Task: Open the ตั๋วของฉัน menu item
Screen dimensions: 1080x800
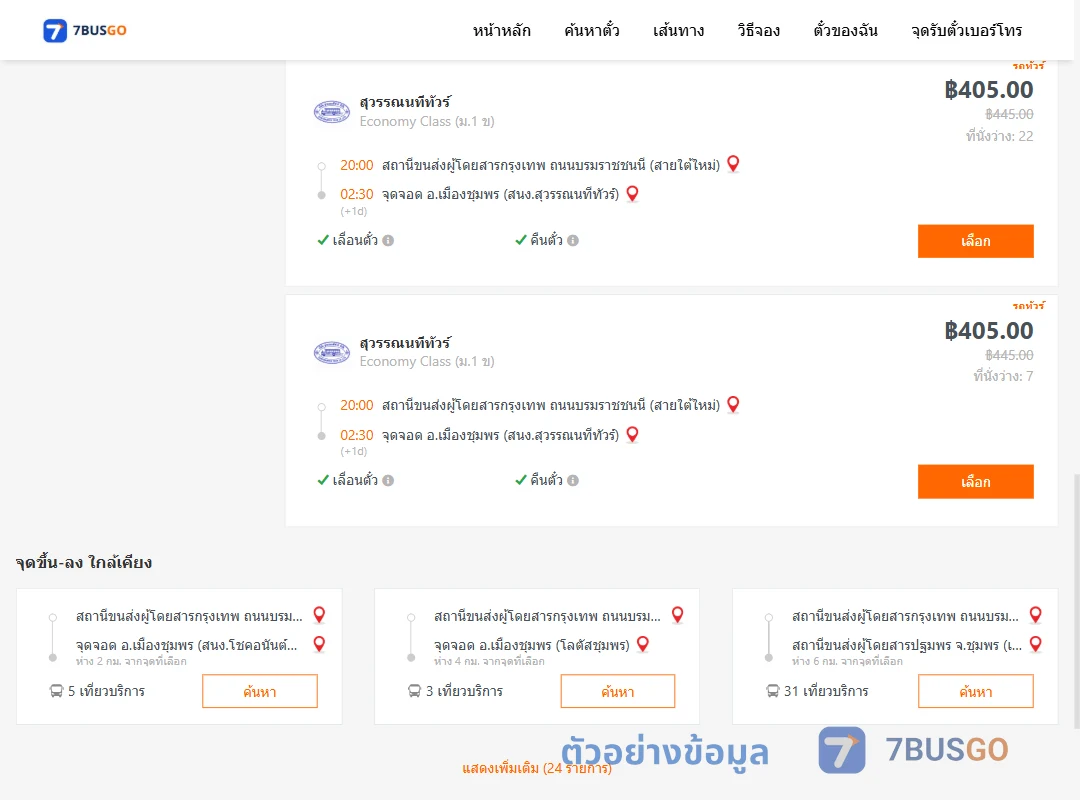Action: click(x=845, y=30)
